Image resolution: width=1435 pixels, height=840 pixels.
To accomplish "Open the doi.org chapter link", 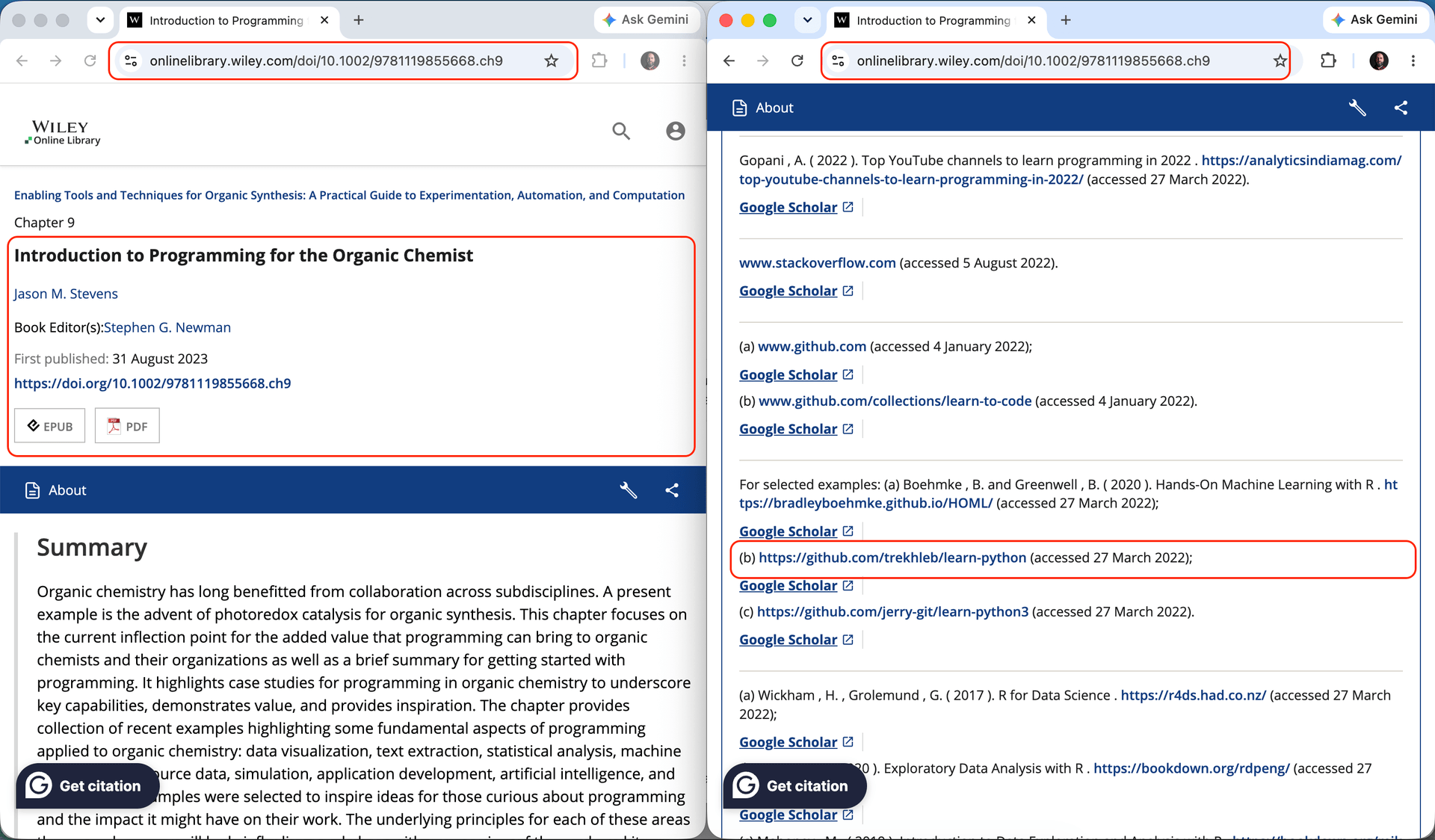I will tap(152, 383).
